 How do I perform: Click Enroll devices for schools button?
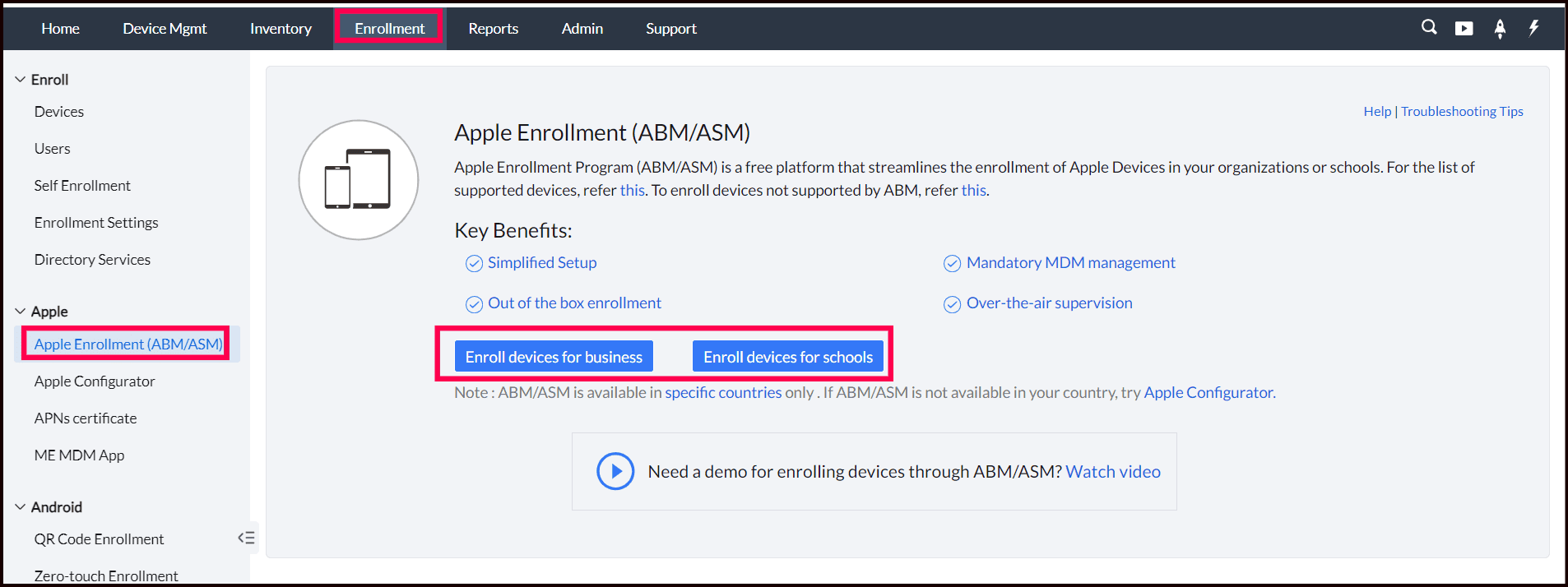click(x=787, y=357)
